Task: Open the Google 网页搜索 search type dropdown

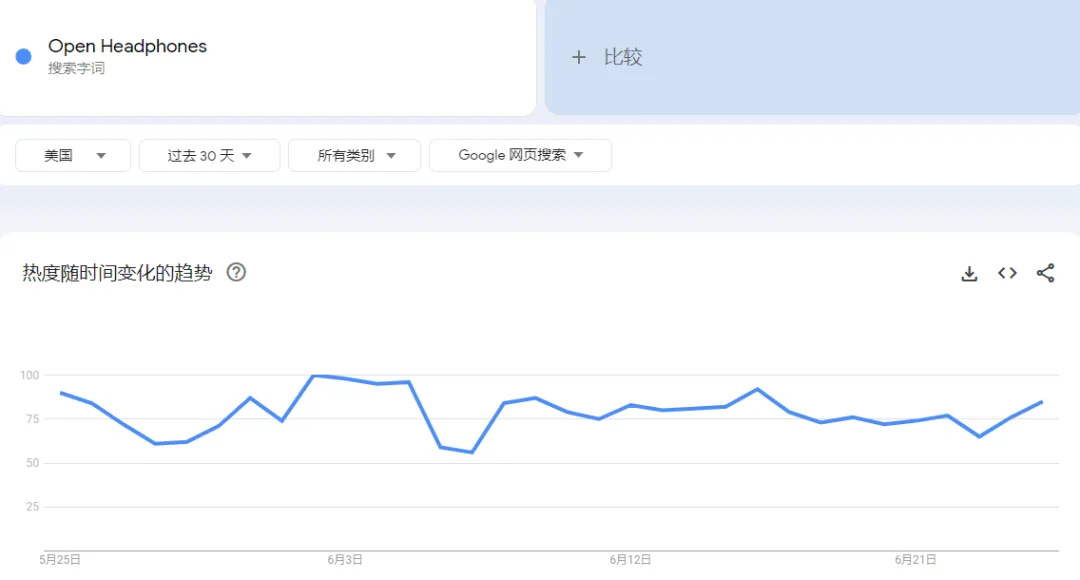Action: 520,155
